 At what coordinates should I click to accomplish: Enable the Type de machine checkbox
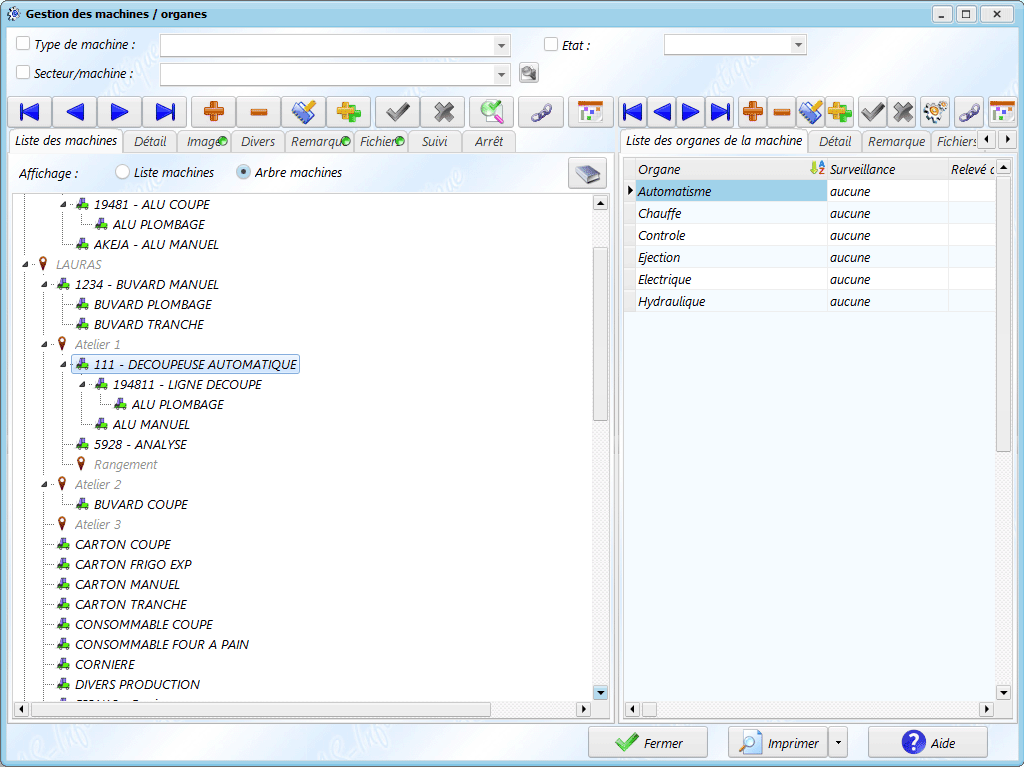[x=23, y=44]
